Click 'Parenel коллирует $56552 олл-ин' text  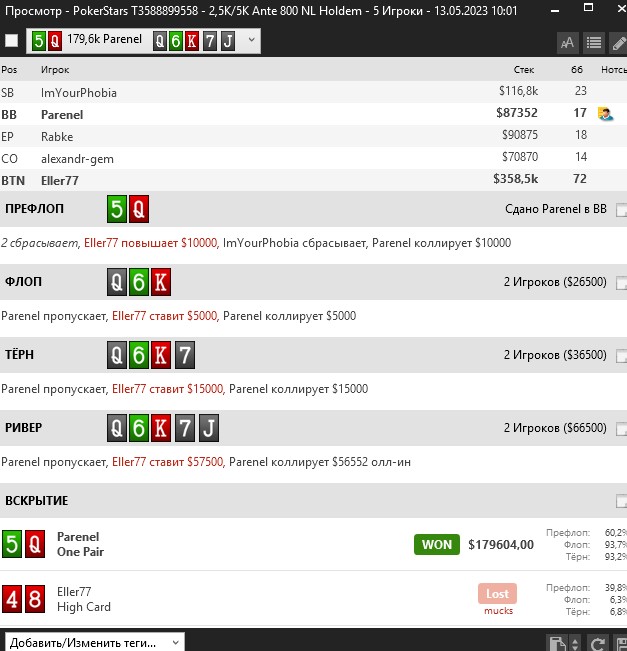[320, 462]
